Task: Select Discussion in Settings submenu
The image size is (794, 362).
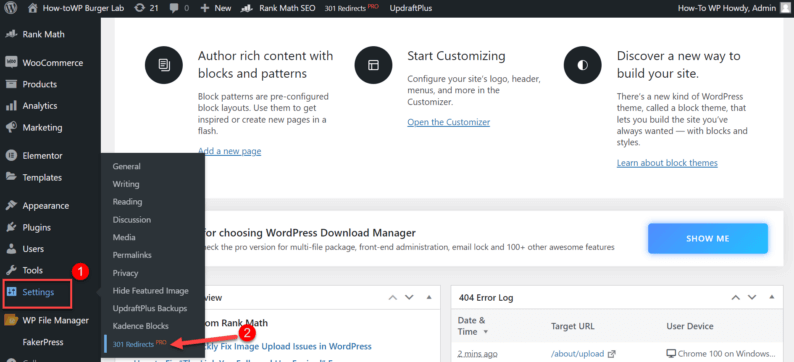Action: (x=132, y=220)
